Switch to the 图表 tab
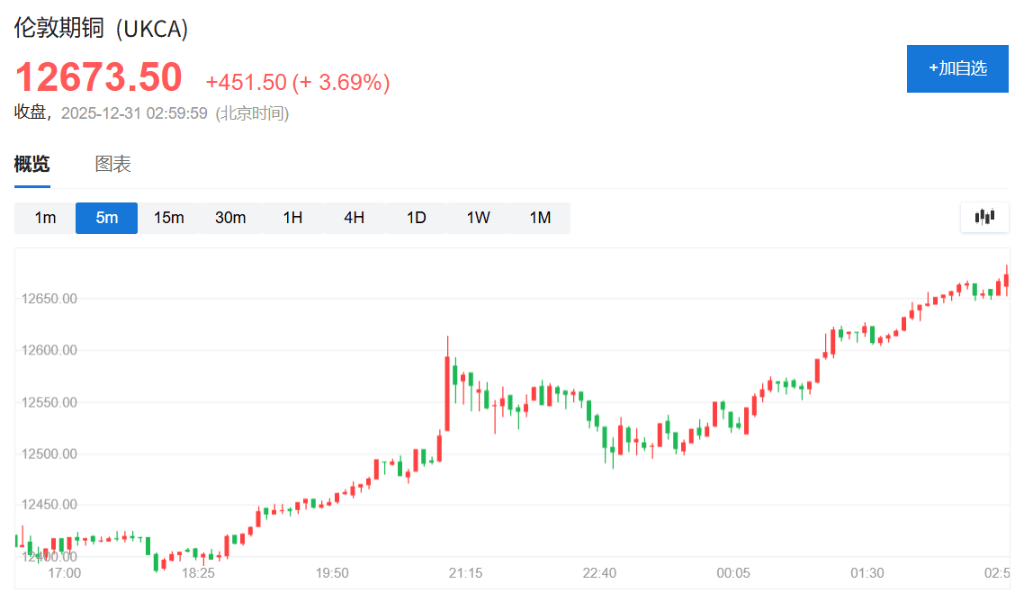Screen dimensions: 1024x600 coord(113,165)
